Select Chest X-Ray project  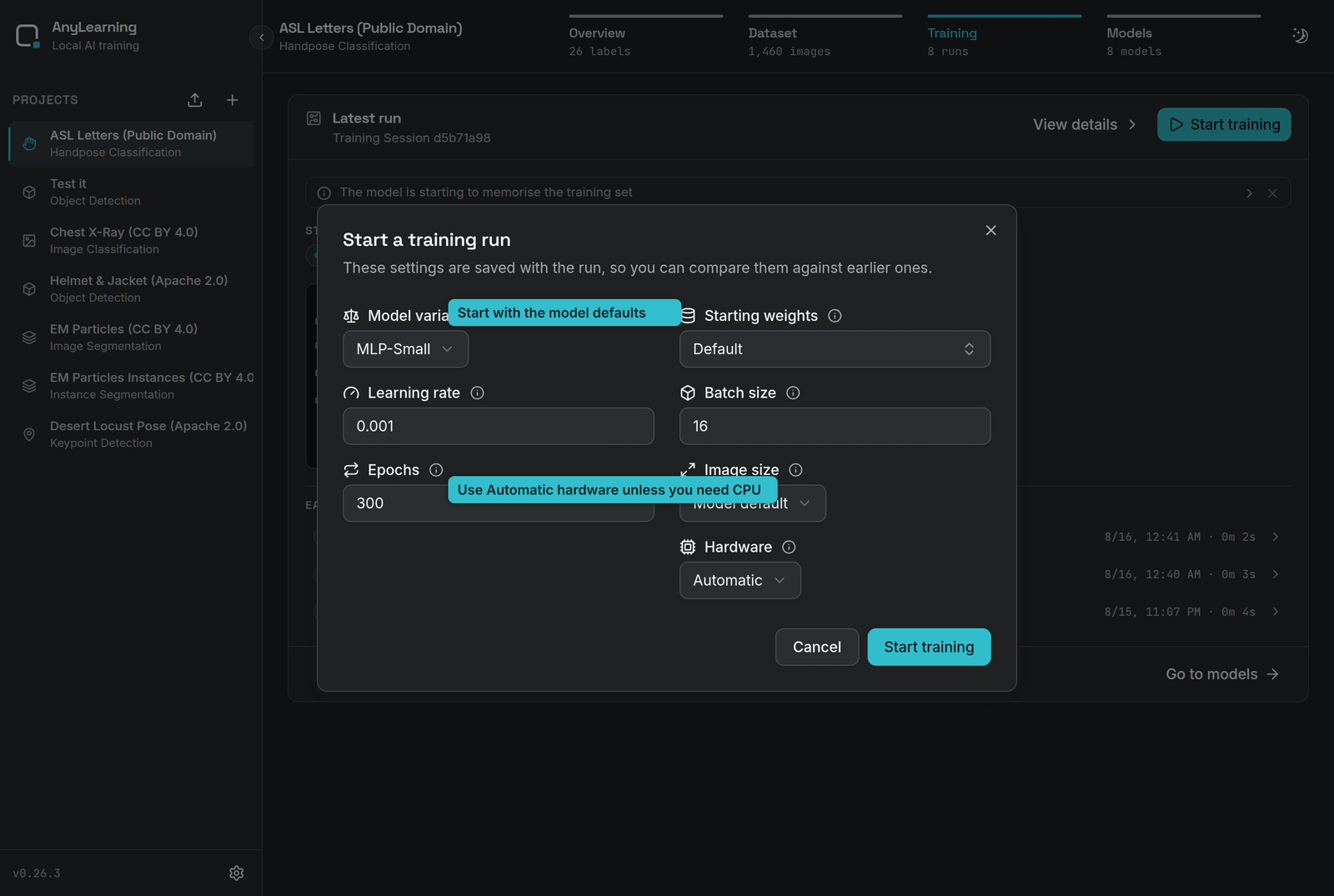[131, 240]
